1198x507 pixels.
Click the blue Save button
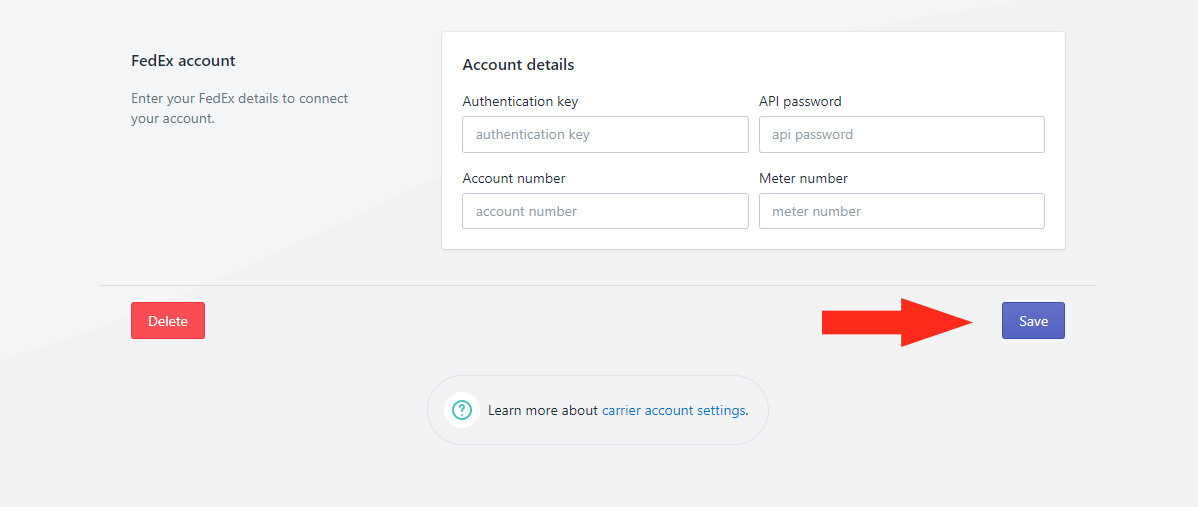pos(1033,321)
